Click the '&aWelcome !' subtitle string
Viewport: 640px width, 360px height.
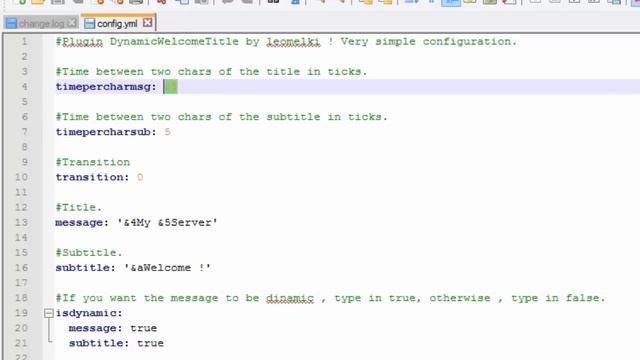tap(167, 268)
